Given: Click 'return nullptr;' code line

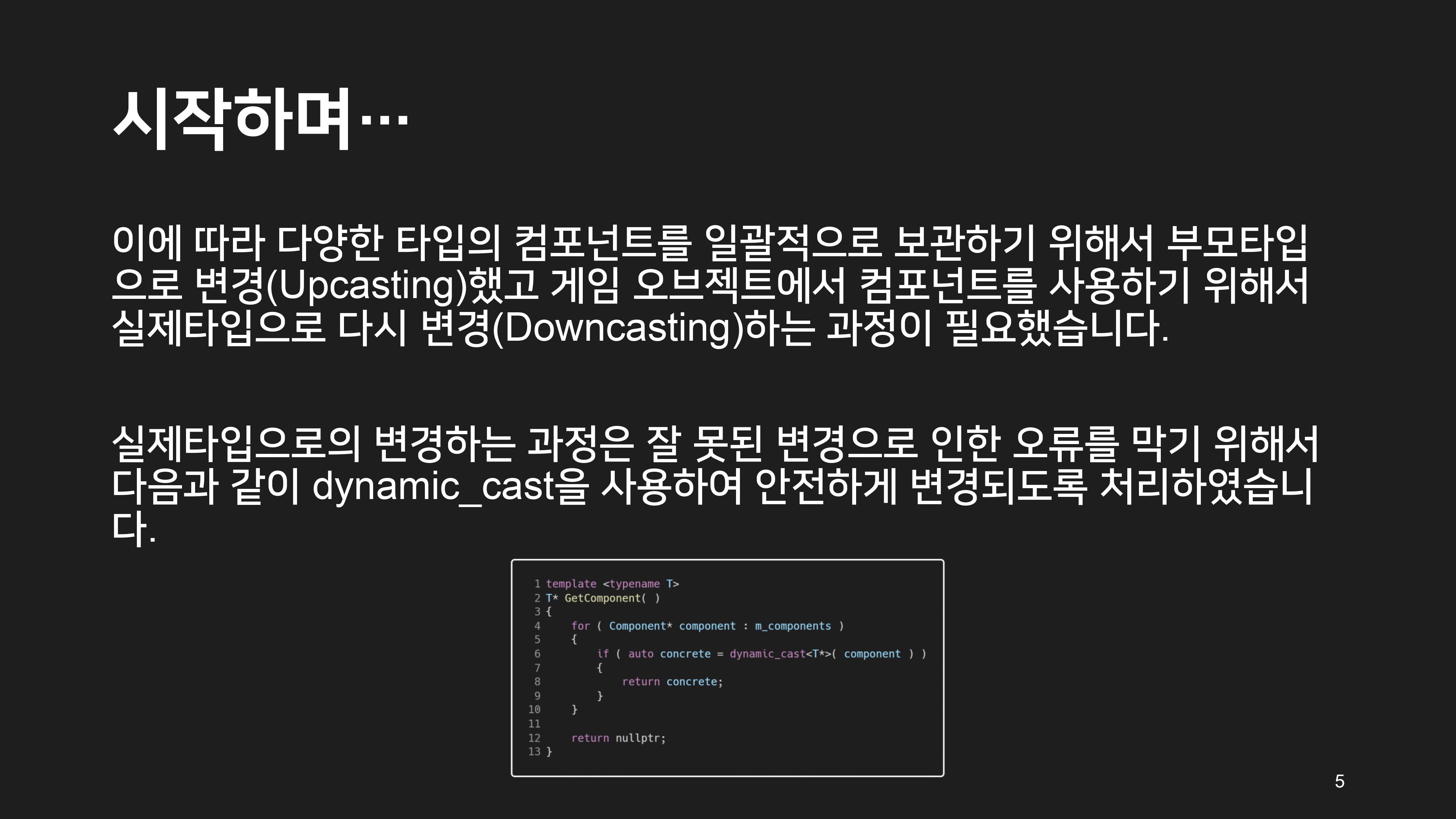Looking at the screenshot, I should point(618,738).
